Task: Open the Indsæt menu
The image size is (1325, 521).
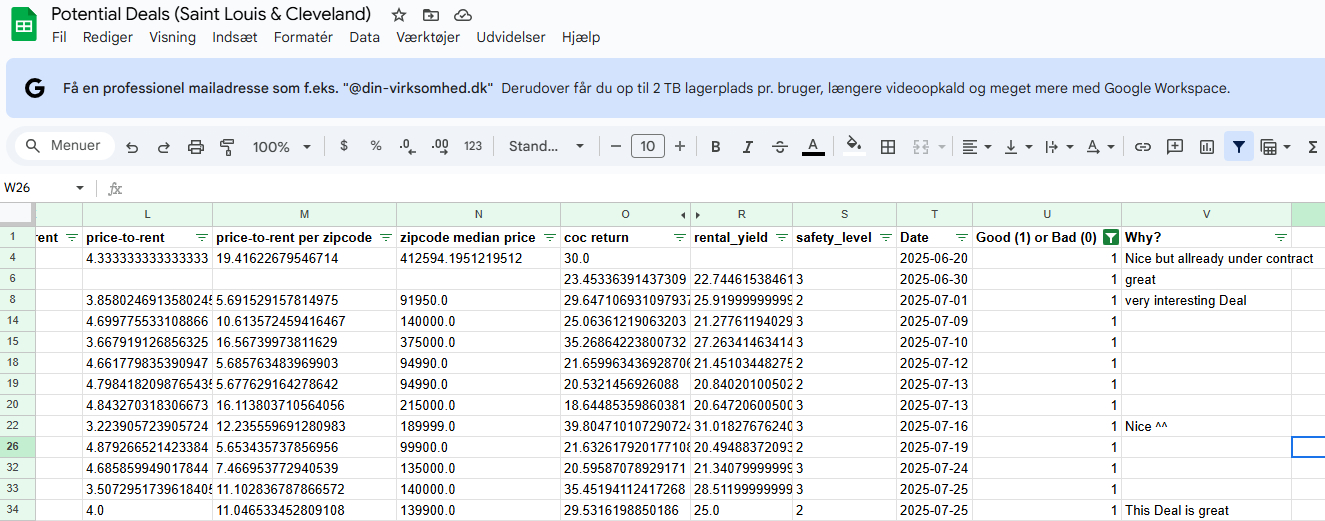Action: 235,37
